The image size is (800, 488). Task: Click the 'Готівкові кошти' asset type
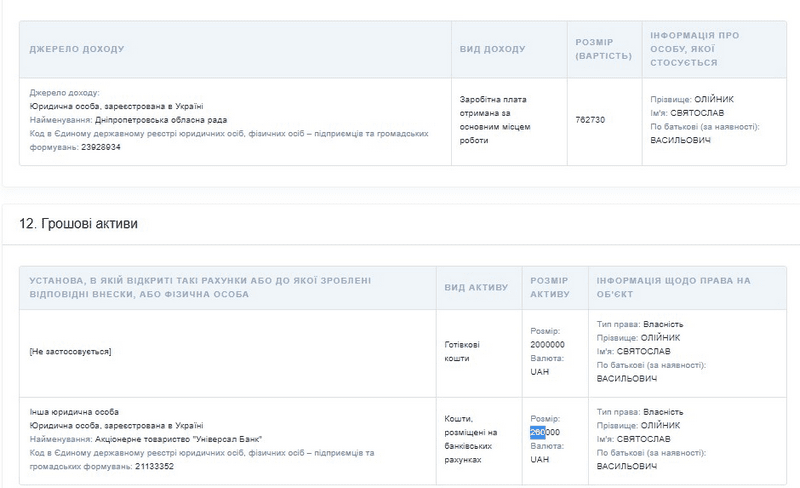462,352
